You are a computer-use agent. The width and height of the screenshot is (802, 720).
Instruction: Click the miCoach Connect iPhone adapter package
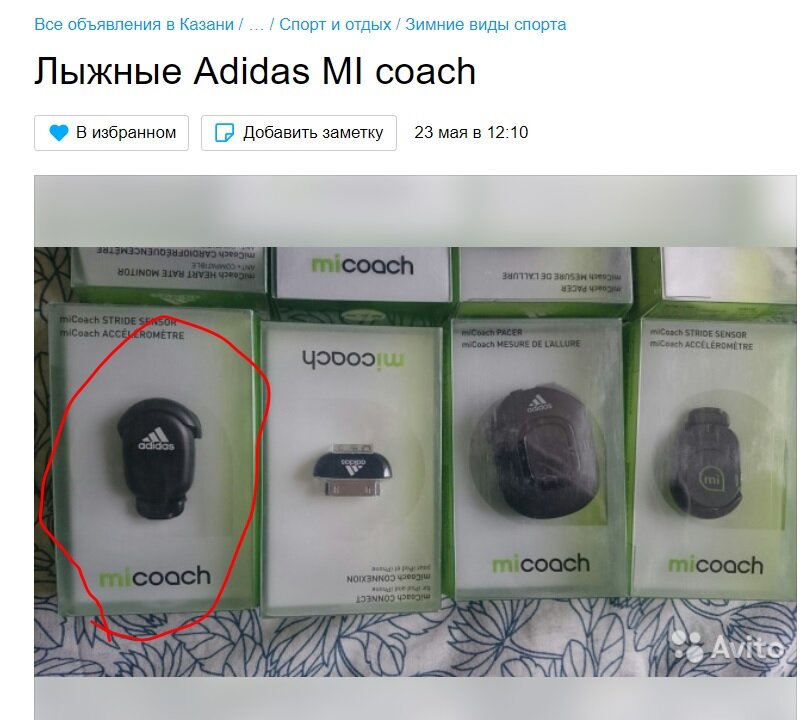[x=352, y=466]
